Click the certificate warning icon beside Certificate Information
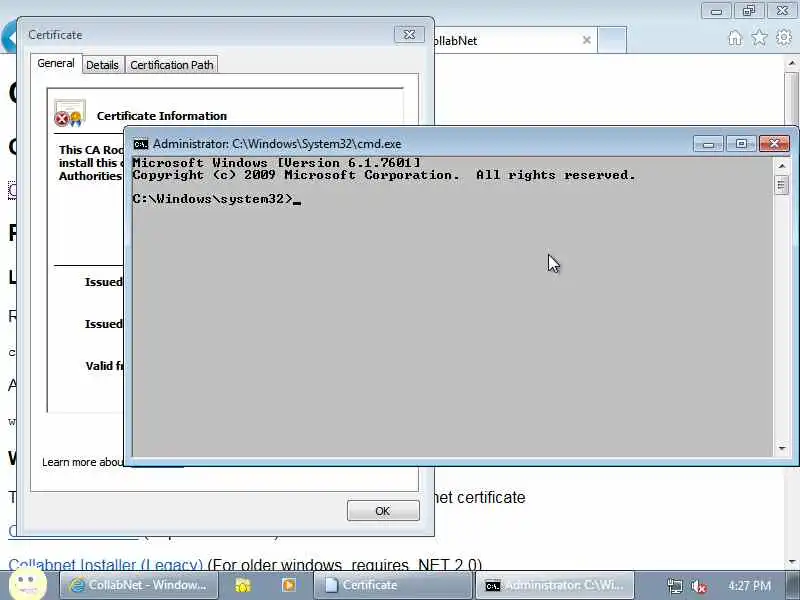 69,113
